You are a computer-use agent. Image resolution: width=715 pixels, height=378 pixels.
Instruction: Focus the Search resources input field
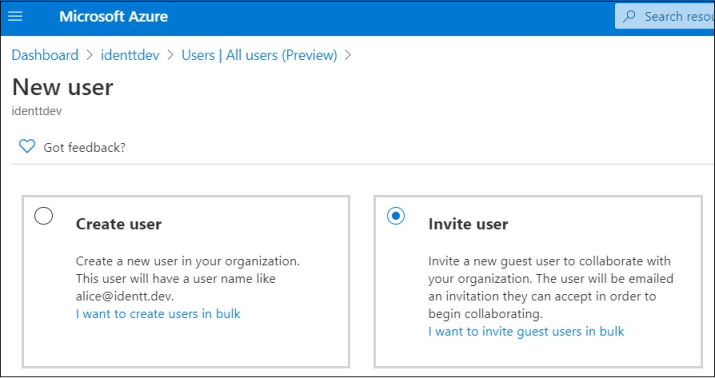click(665, 16)
